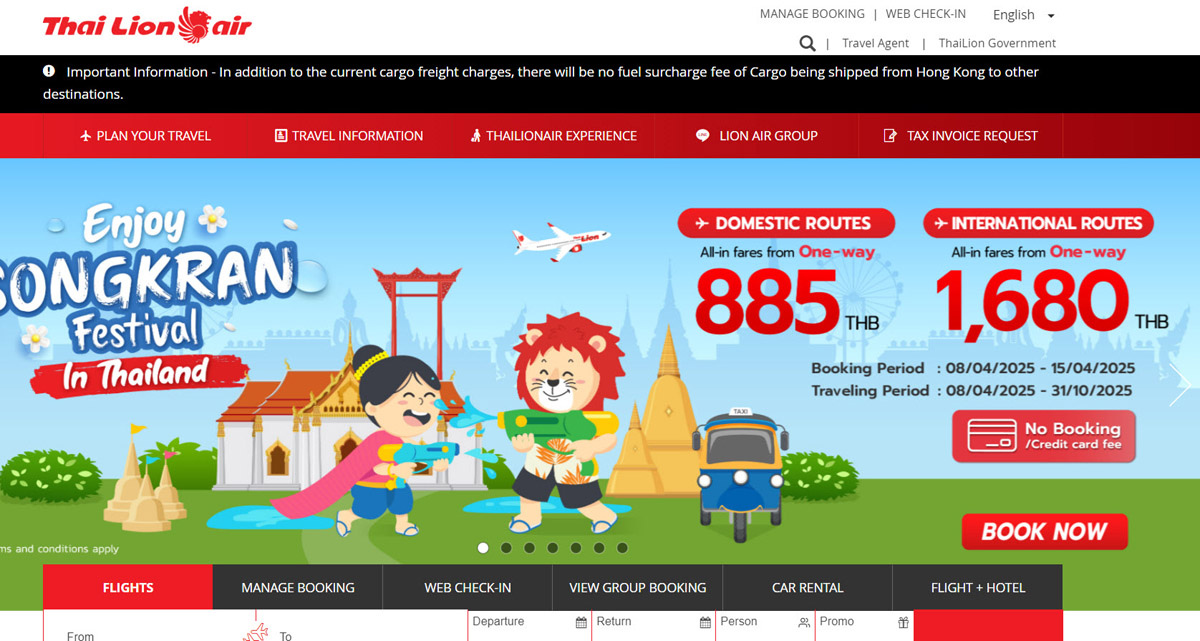Viewport: 1200px width, 641px height.
Task: Select the Flight + Hotel tab
Action: (978, 587)
